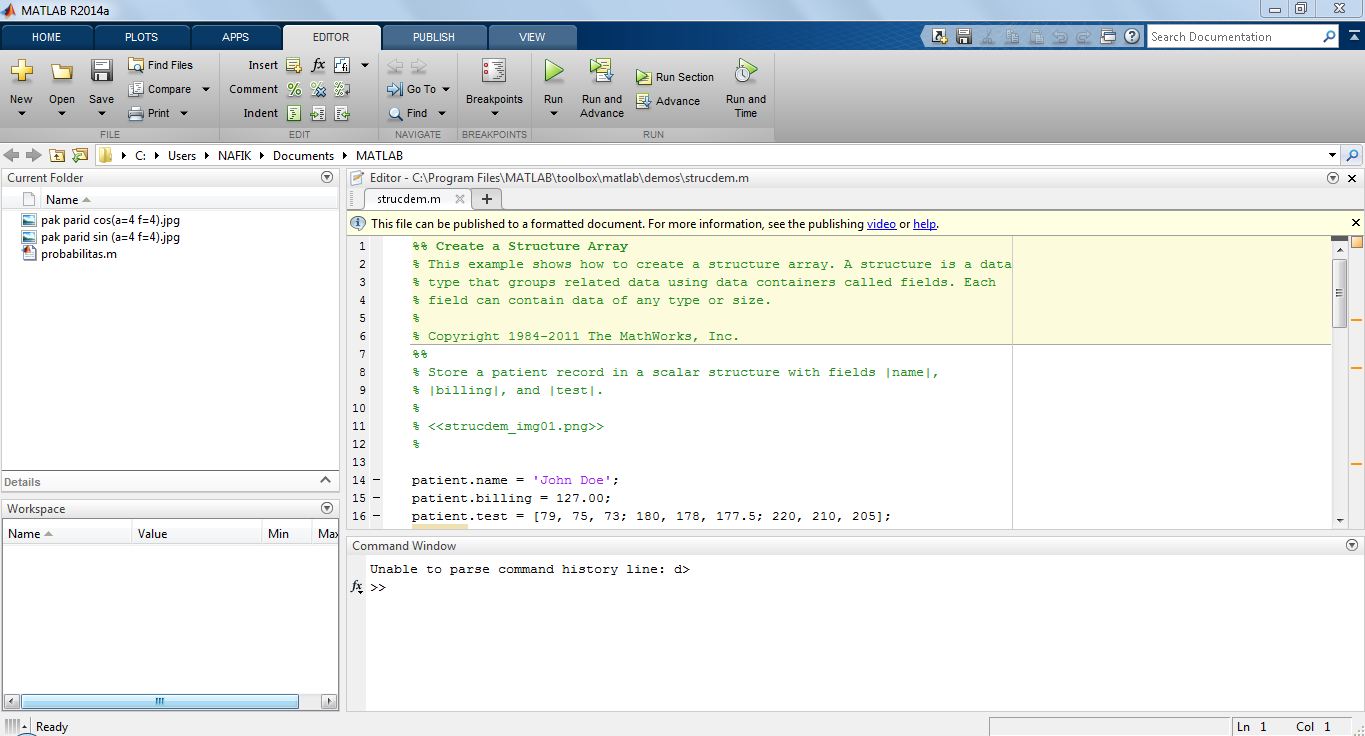The width and height of the screenshot is (1365, 736).
Task: Open the Help question mark icon
Action: coord(1132,36)
